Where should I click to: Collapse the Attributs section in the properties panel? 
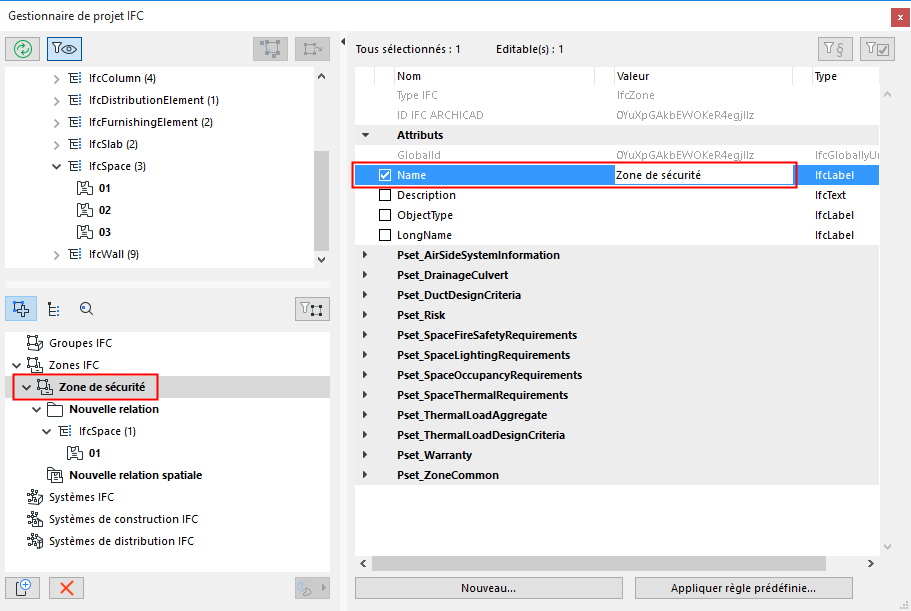click(364, 134)
